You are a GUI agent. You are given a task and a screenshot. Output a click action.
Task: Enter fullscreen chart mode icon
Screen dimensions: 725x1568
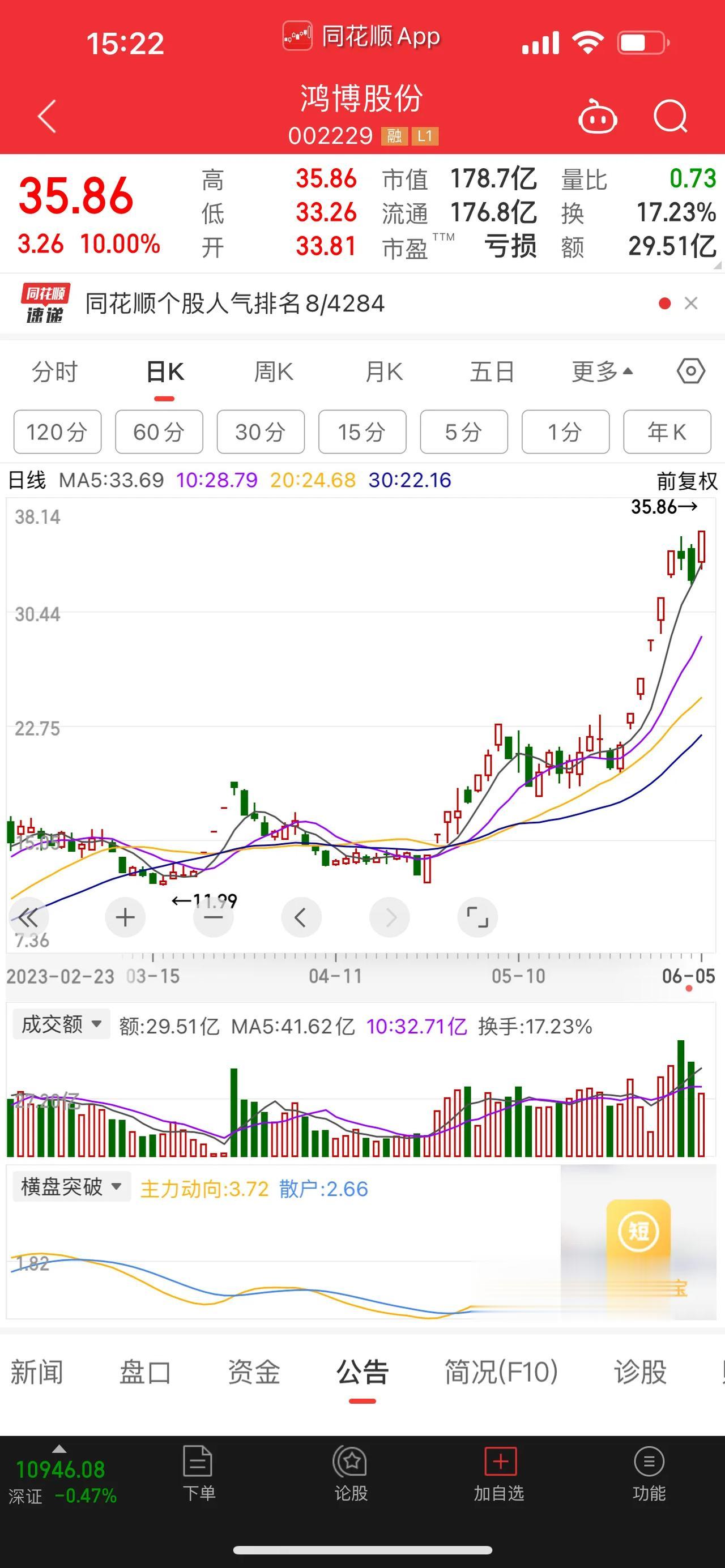(477, 917)
